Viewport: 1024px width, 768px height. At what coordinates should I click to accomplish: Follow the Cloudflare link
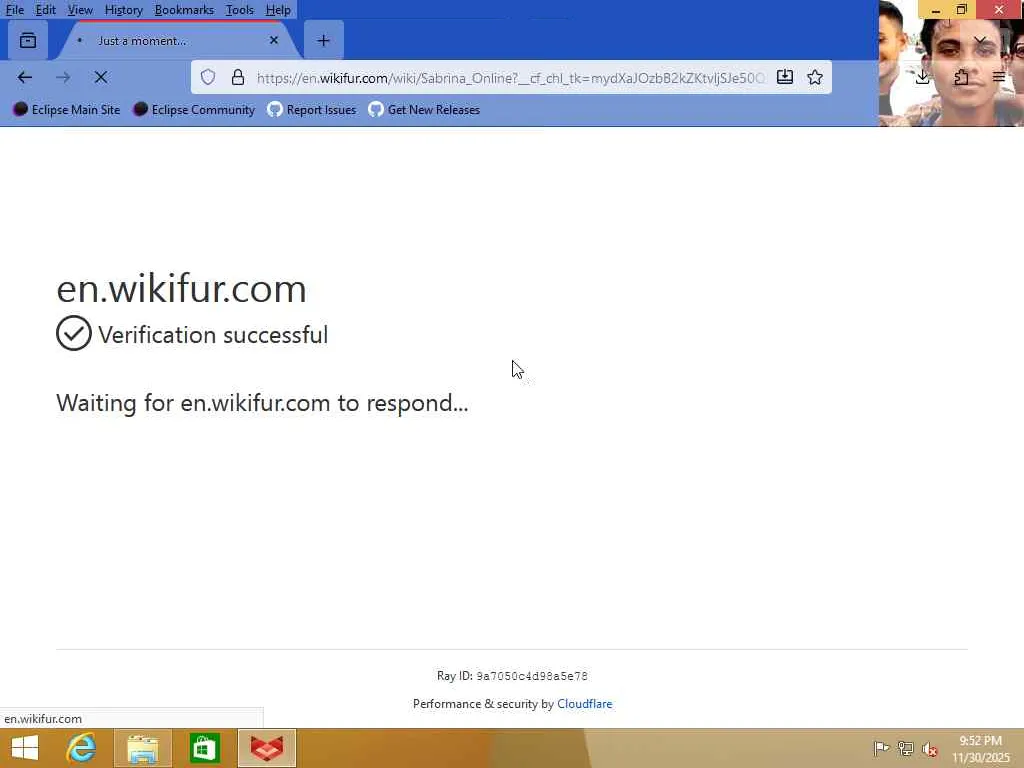tap(584, 704)
